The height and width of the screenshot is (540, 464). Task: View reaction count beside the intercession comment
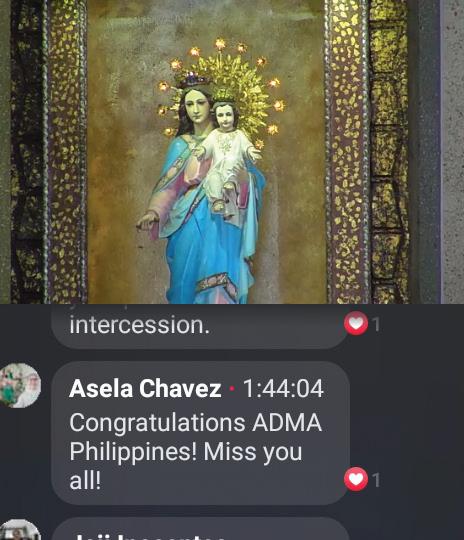click(x=377, y=324)
